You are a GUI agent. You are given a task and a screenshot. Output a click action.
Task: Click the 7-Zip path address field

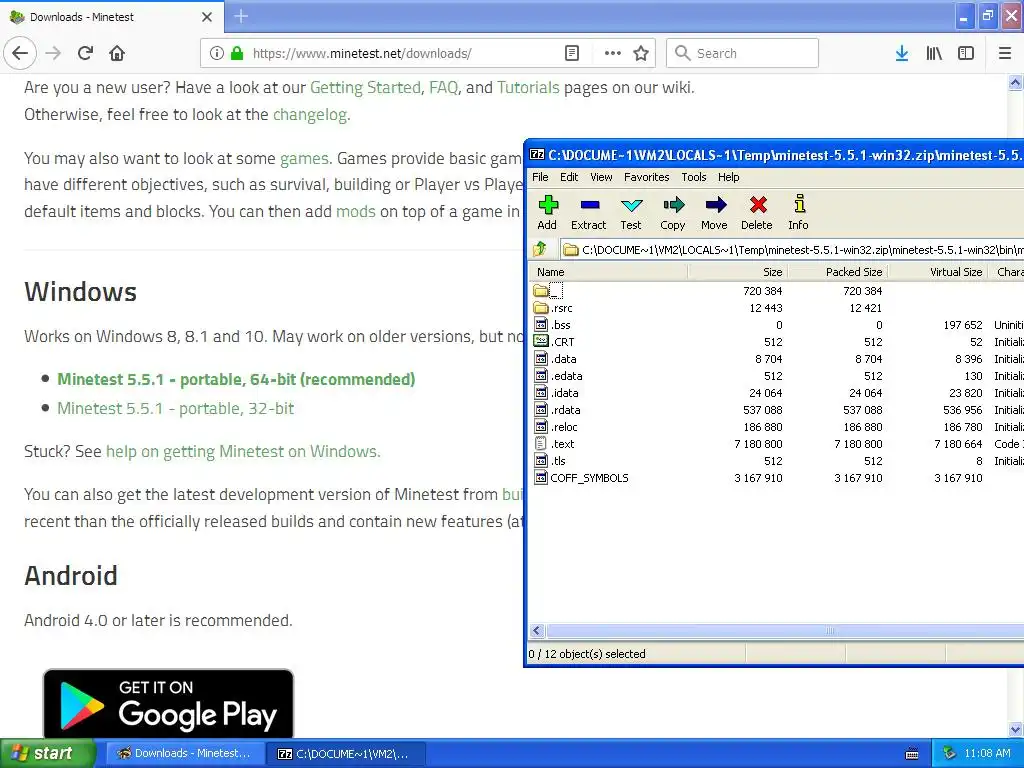click(x=792, y=249)
